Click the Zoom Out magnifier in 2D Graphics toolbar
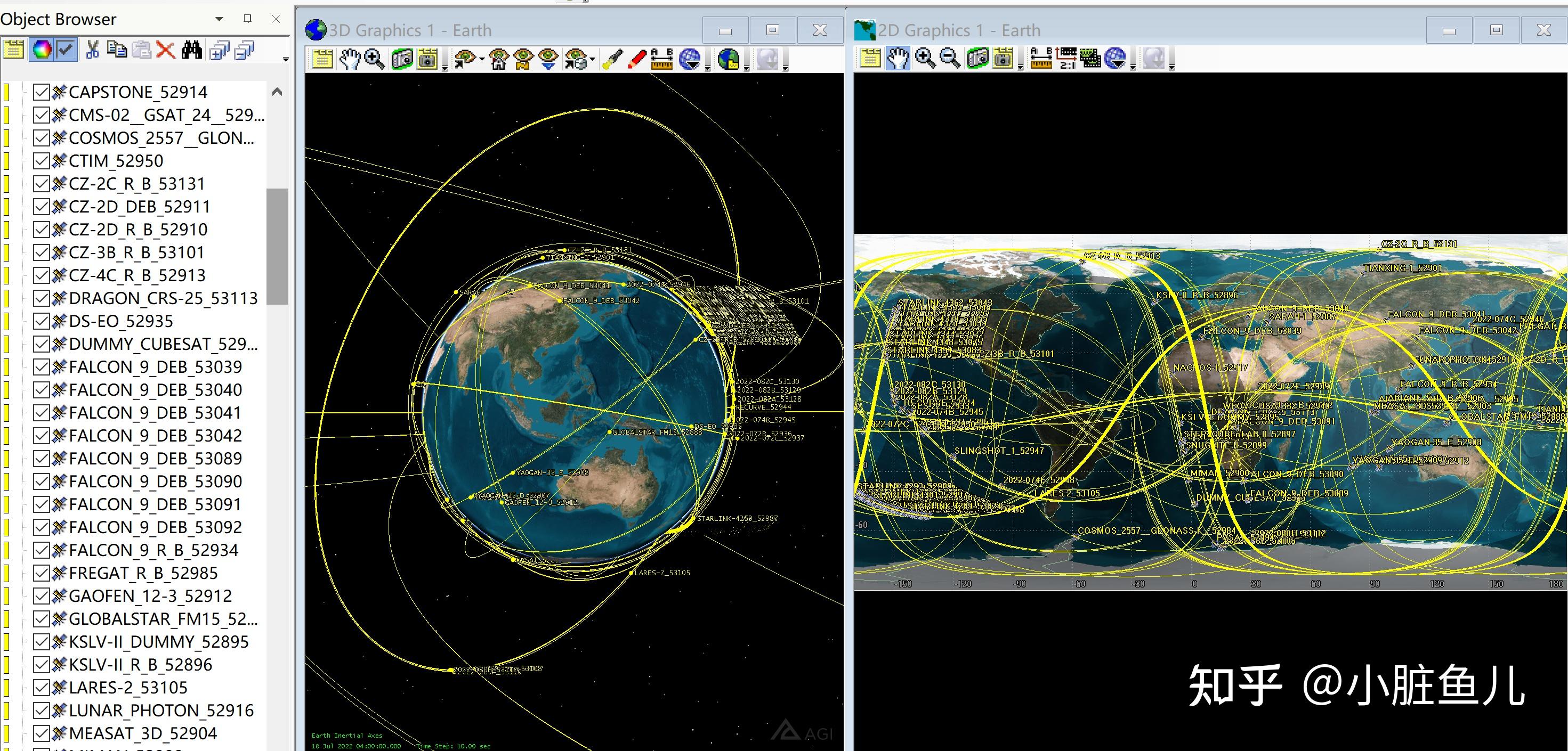Screen dimensions: 1568x751 (x=950, y=59)
